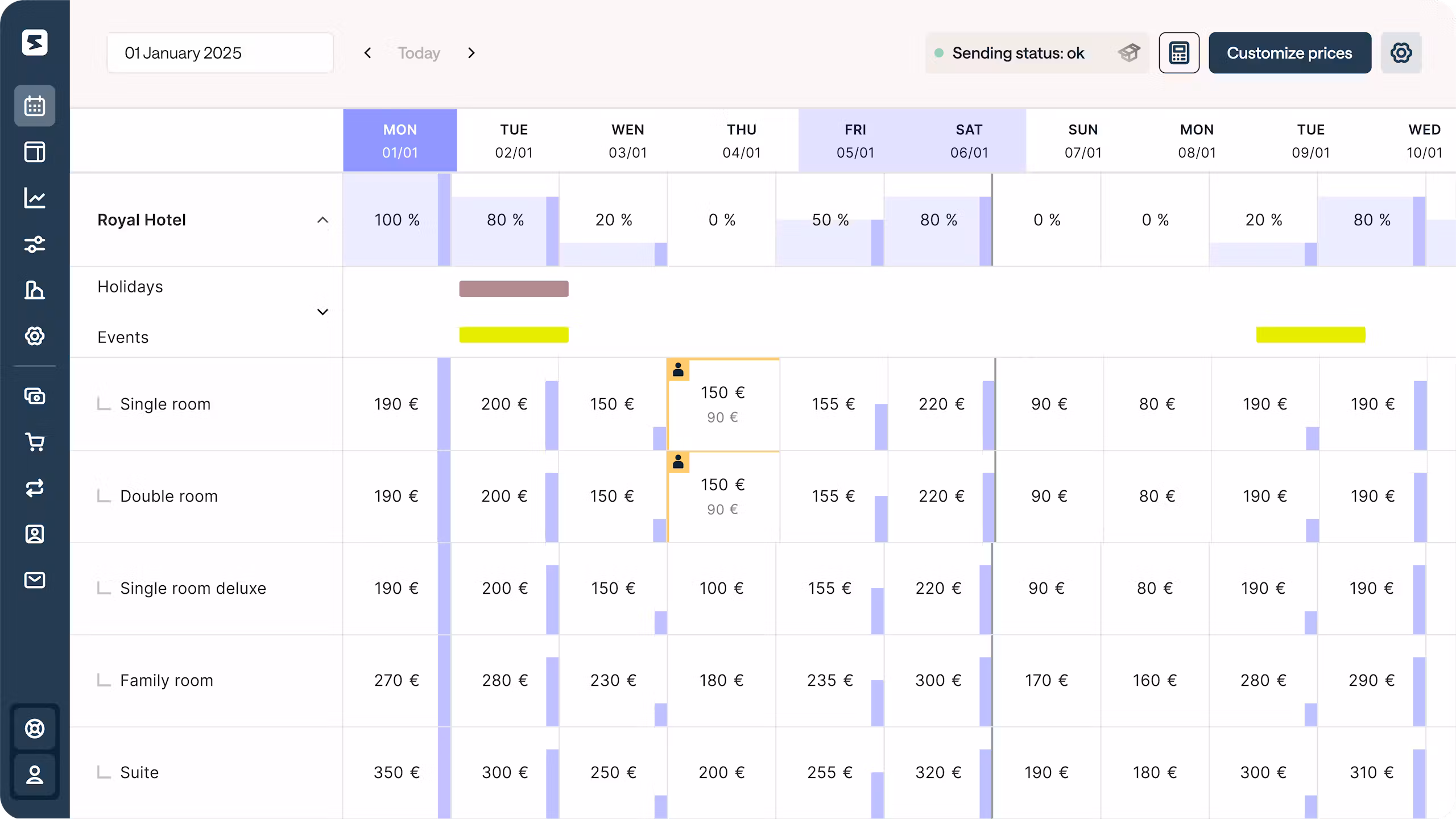Screen dimensions: 1456x819
Task: Expand the Holidays and Events chevron
Action: (322, 312)
